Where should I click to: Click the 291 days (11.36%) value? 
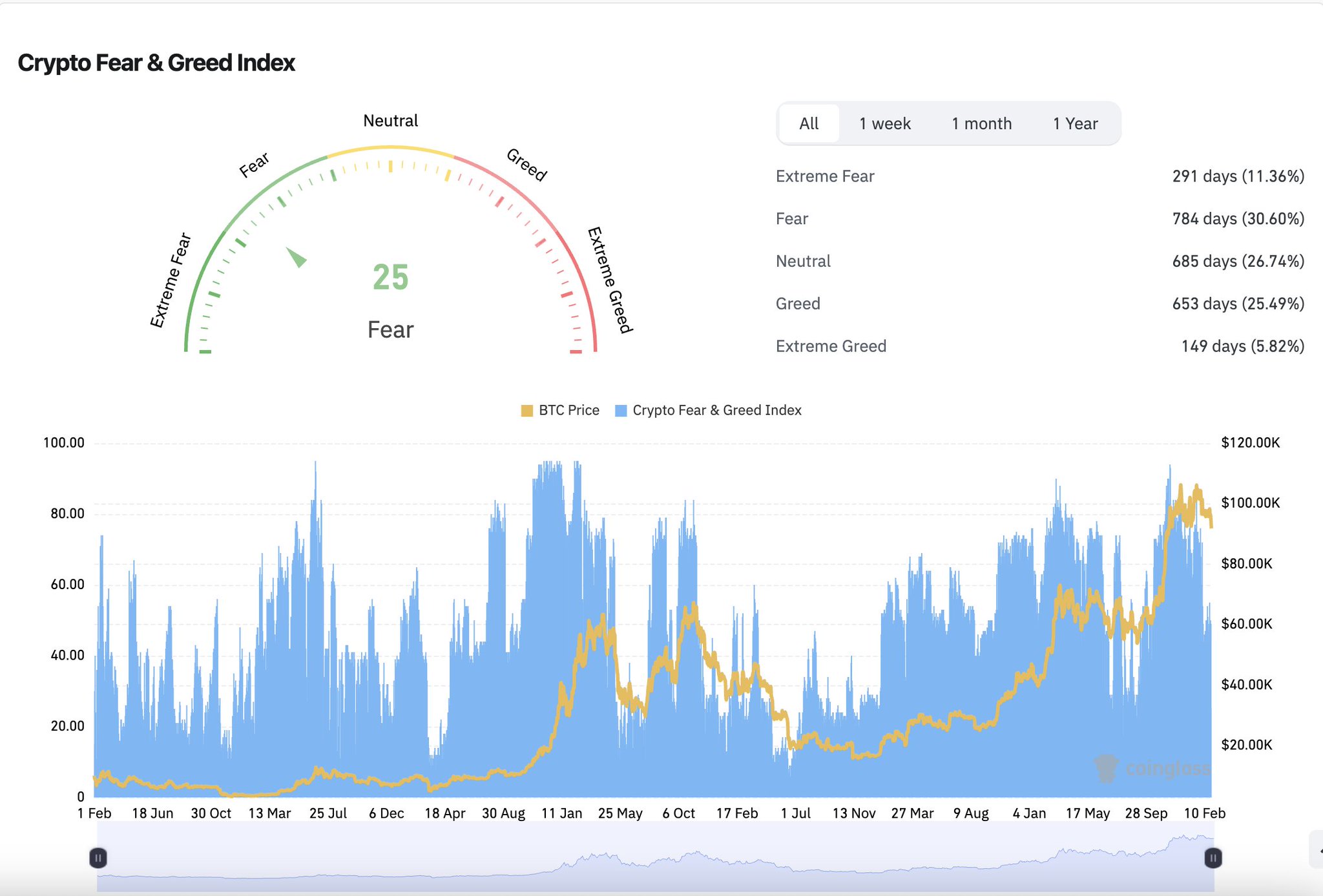[1238, 176]
